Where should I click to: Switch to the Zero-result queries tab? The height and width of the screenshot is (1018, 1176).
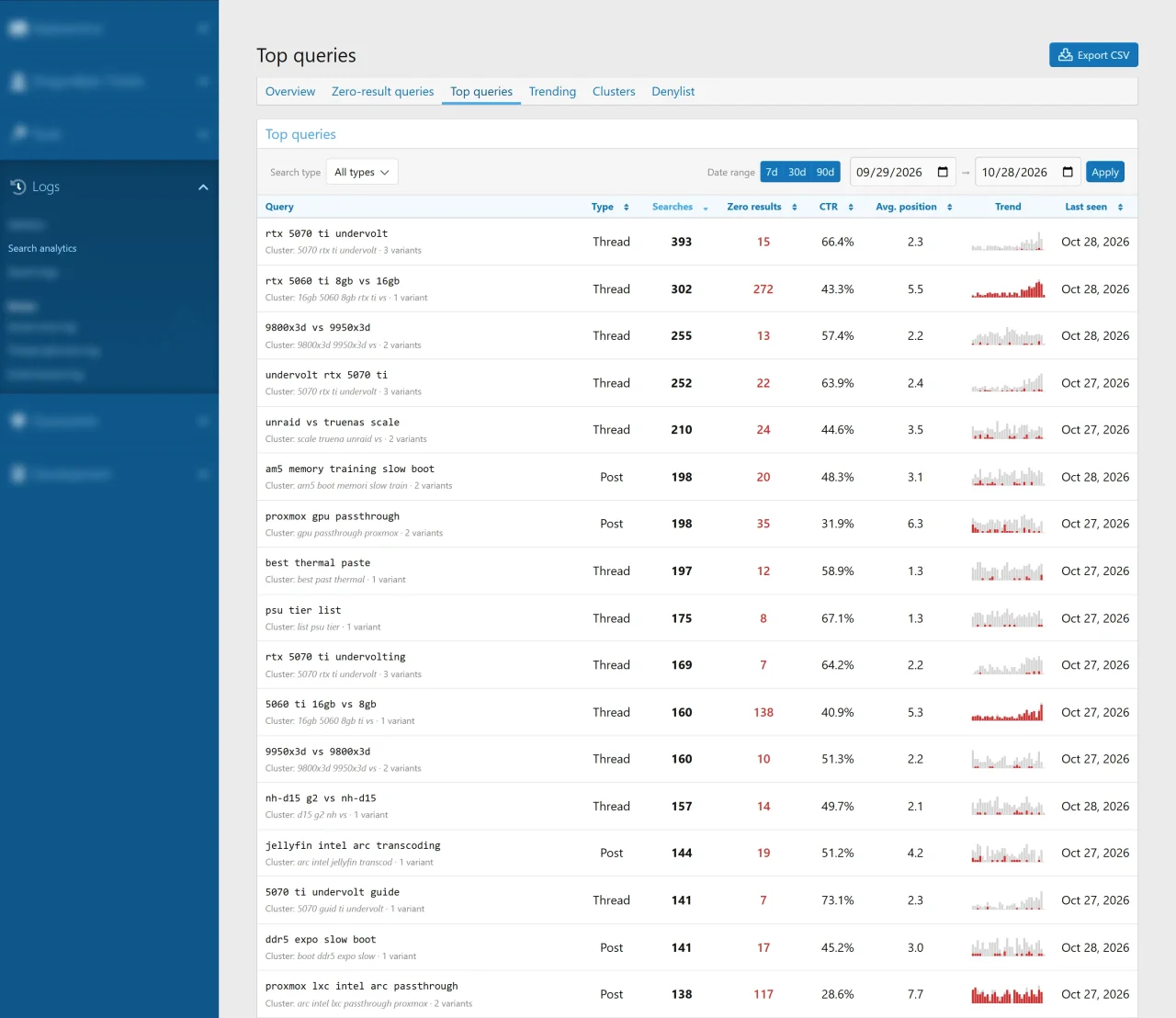pyautogui.click(x=382, y=92)
